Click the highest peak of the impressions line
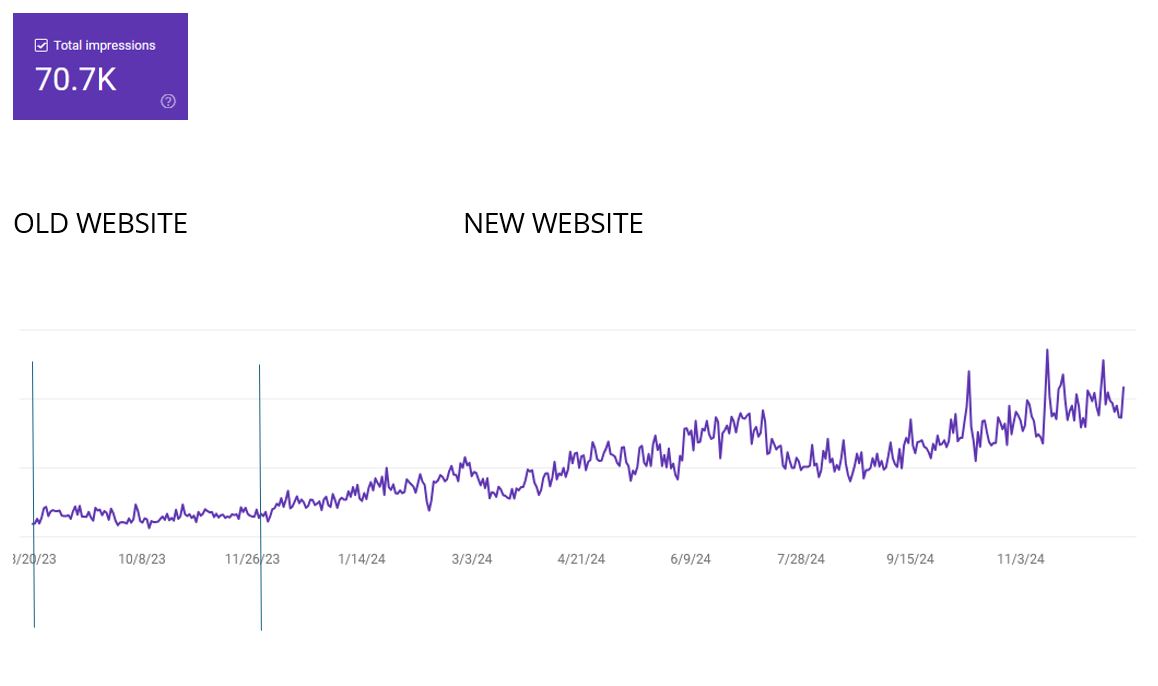This screenshot has height=686, width=1158. click(1047, 351)
